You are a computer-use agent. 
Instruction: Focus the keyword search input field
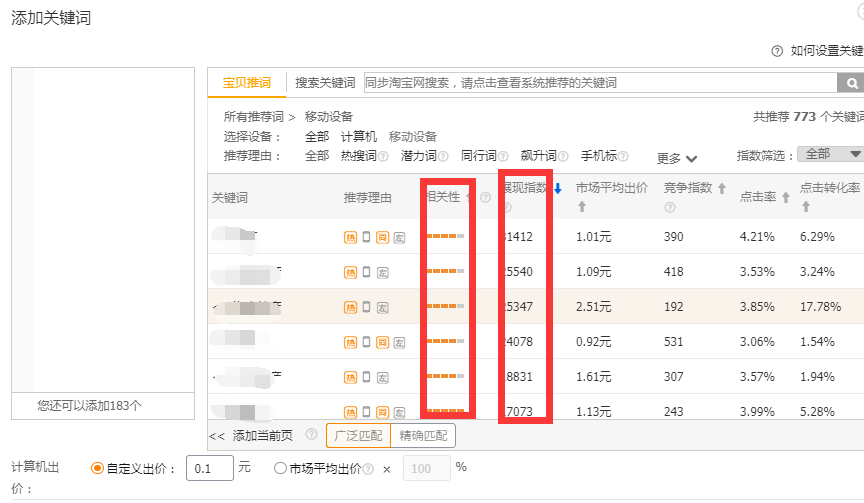601,83
